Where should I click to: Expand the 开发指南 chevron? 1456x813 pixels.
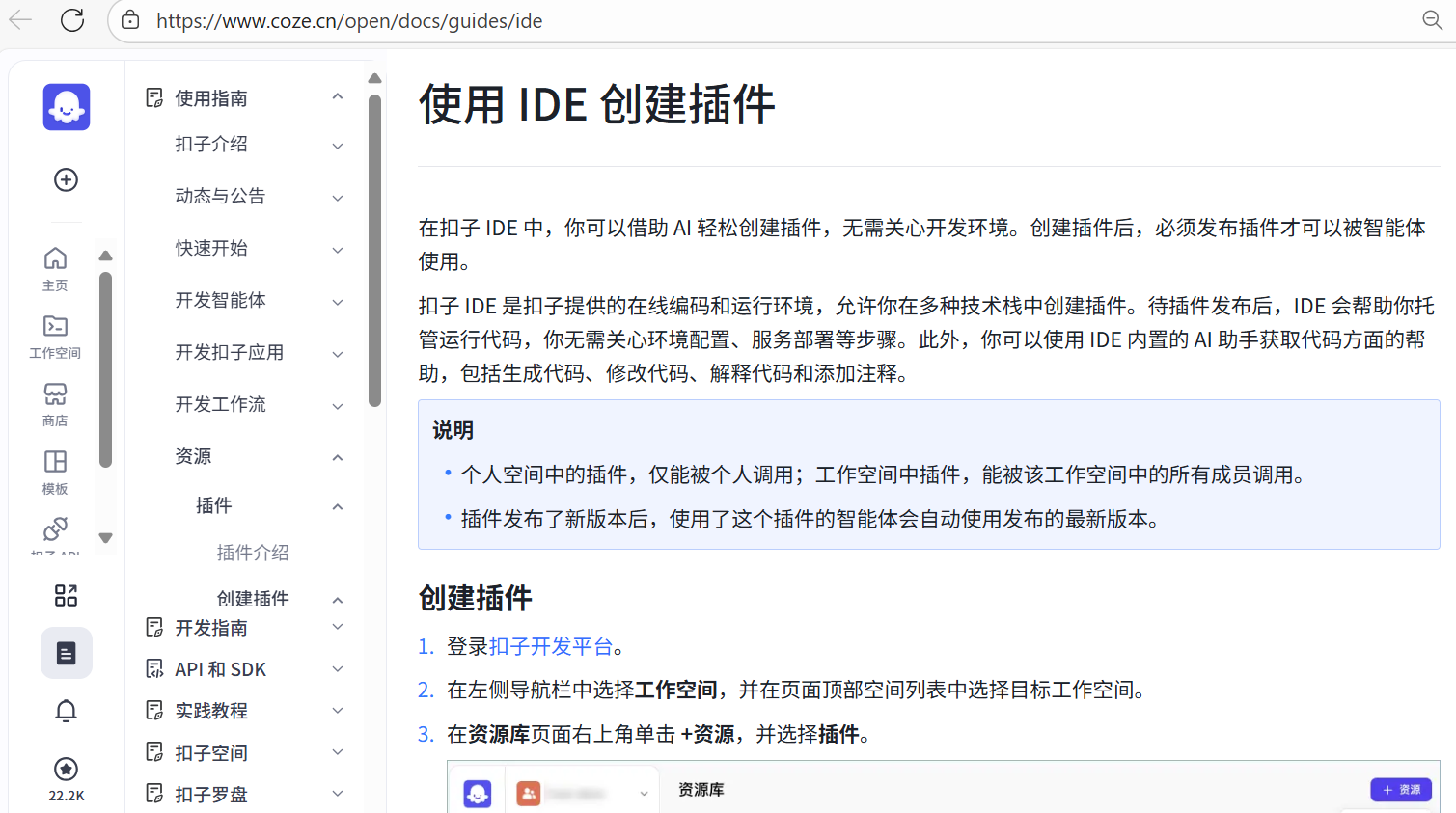[338, 627]
